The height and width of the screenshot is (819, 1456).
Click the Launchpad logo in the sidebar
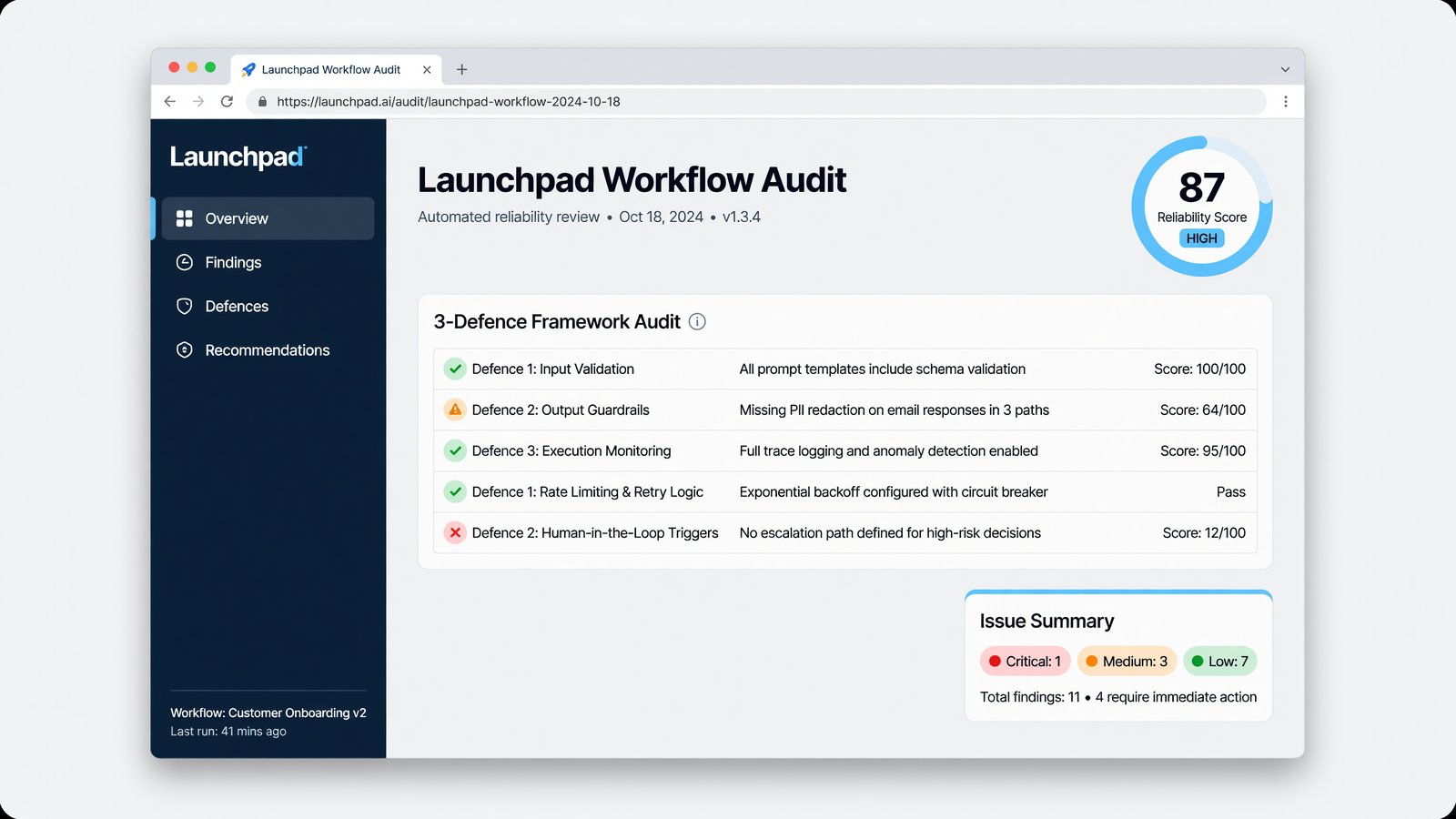click(238, 157)
